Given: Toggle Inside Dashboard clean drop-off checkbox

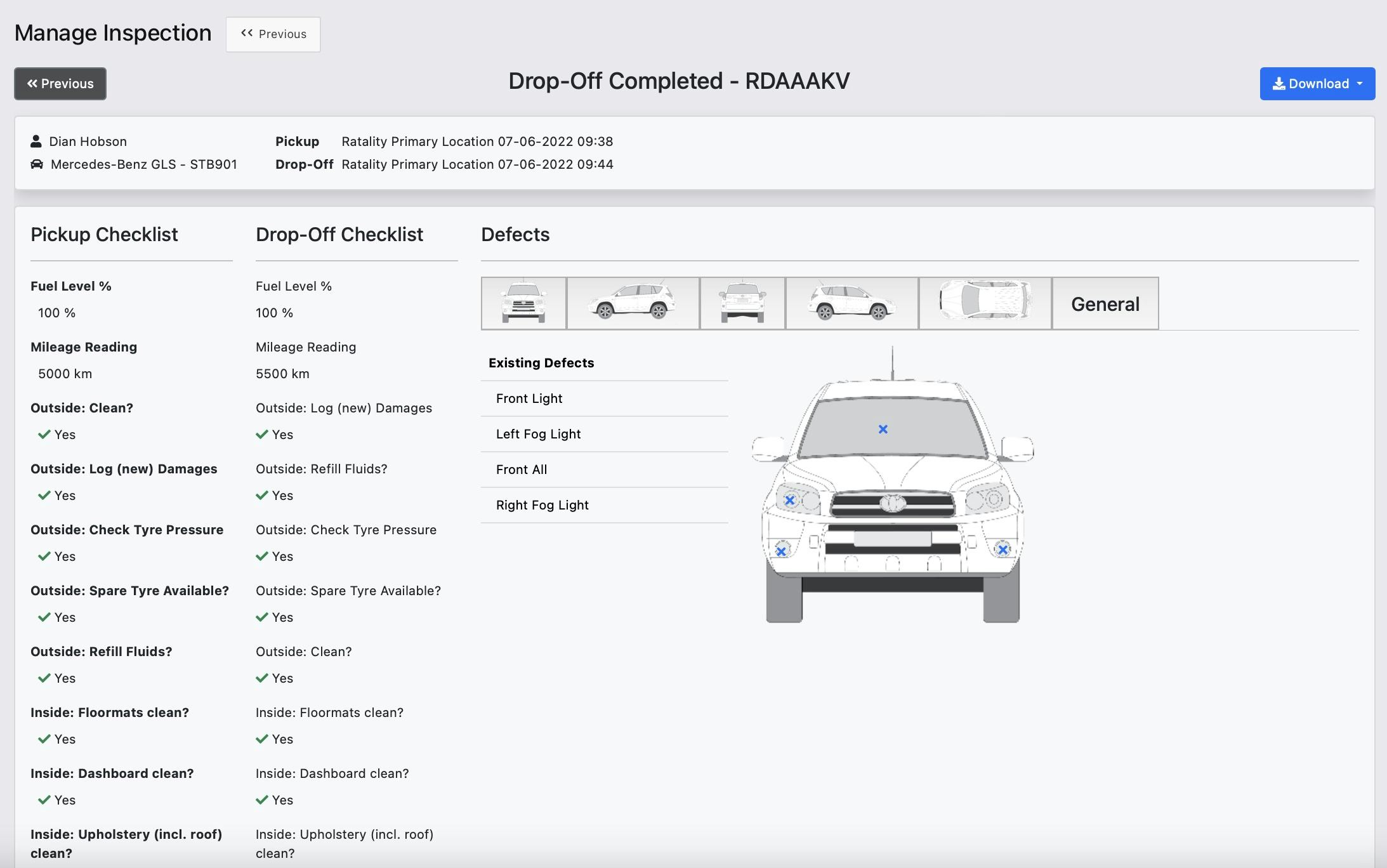Looking at the screenshot, I should pyautogui.click(x=263, y=799).
